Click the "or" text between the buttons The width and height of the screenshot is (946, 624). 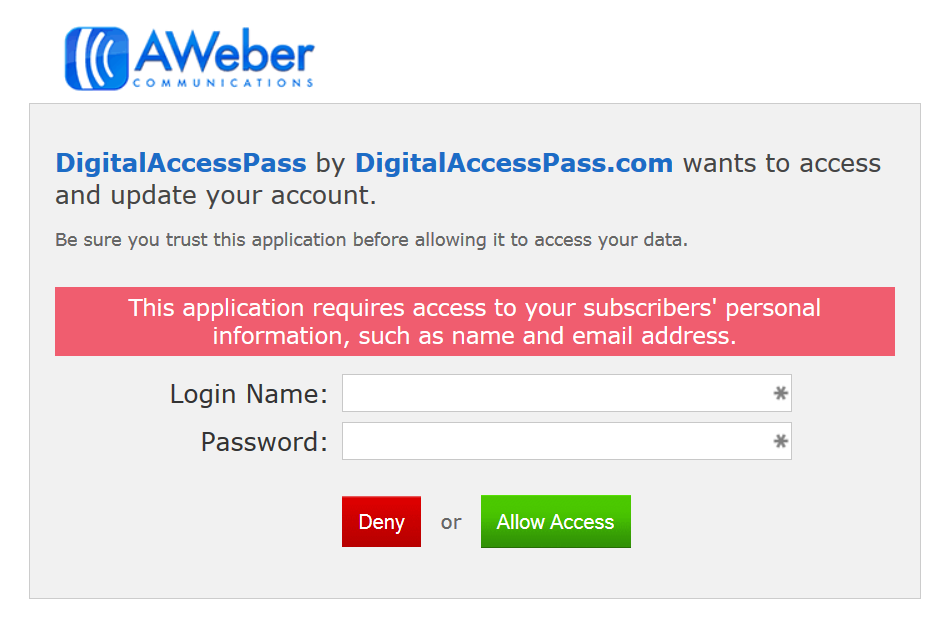click(451, 522)
